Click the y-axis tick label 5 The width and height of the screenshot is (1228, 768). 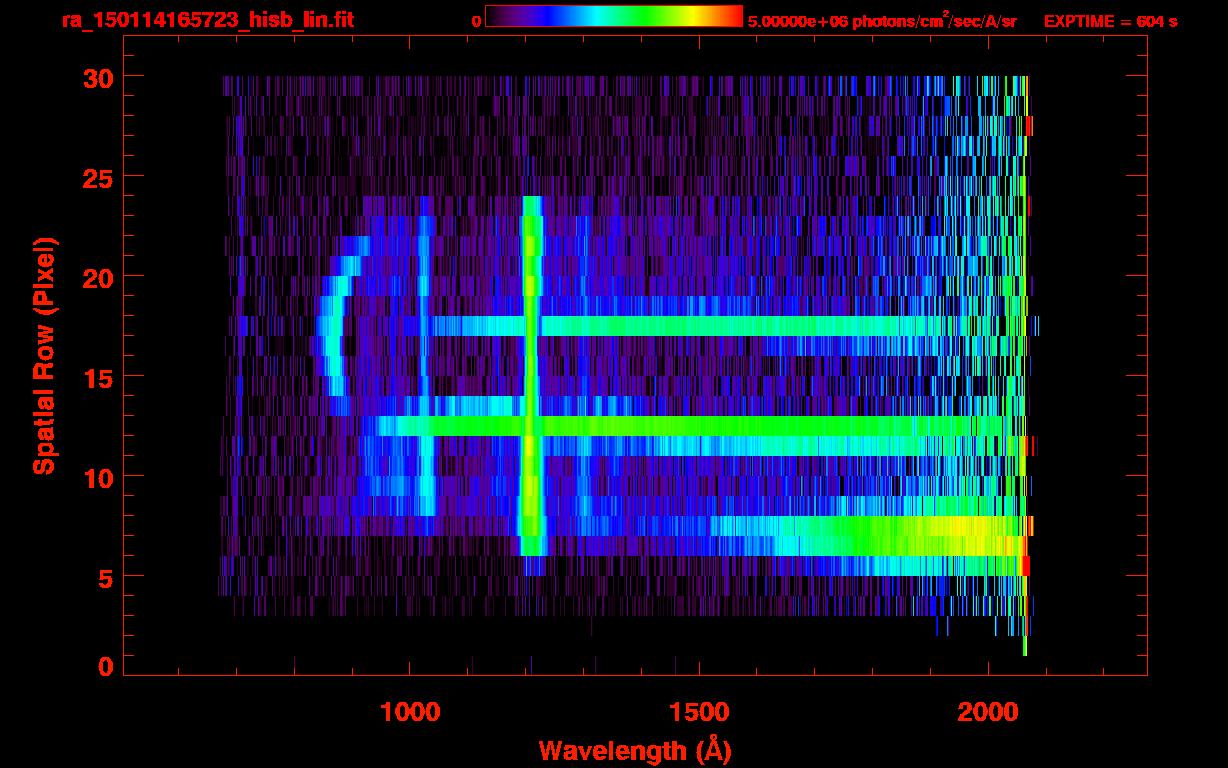click(x=104, y=577)
